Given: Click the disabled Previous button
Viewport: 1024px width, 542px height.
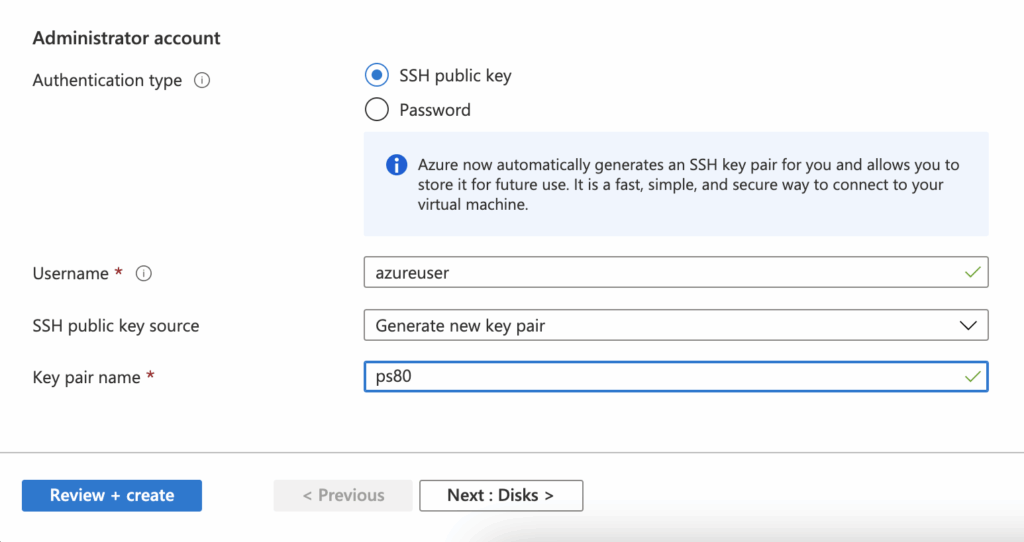Looking at the screenshot, I should [x=343, y=495].
